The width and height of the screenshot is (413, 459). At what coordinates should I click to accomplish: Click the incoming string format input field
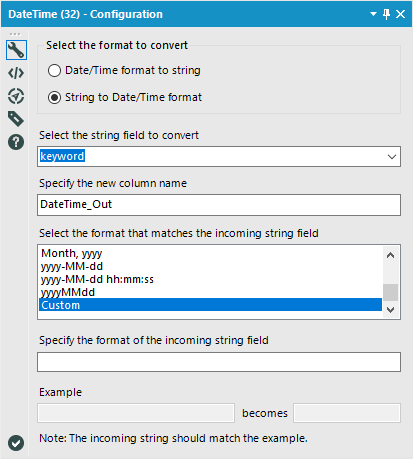[219, 362]
